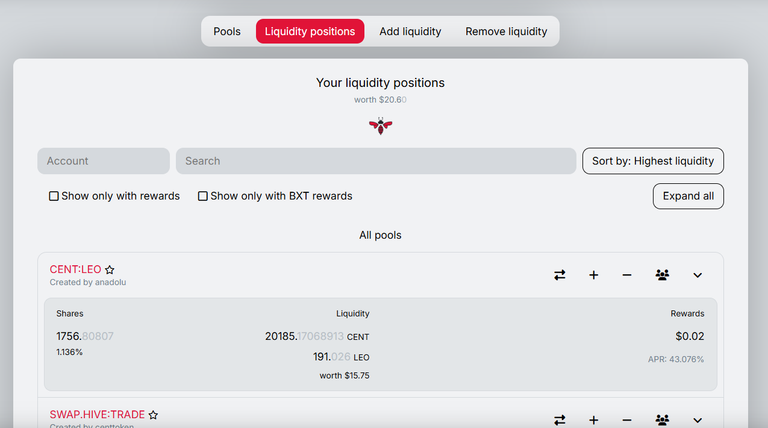The height and width of the screenshot is (428, 768).
Task: Remove liquidity using CENT:LEO minus icon
Action: point(627,275)
